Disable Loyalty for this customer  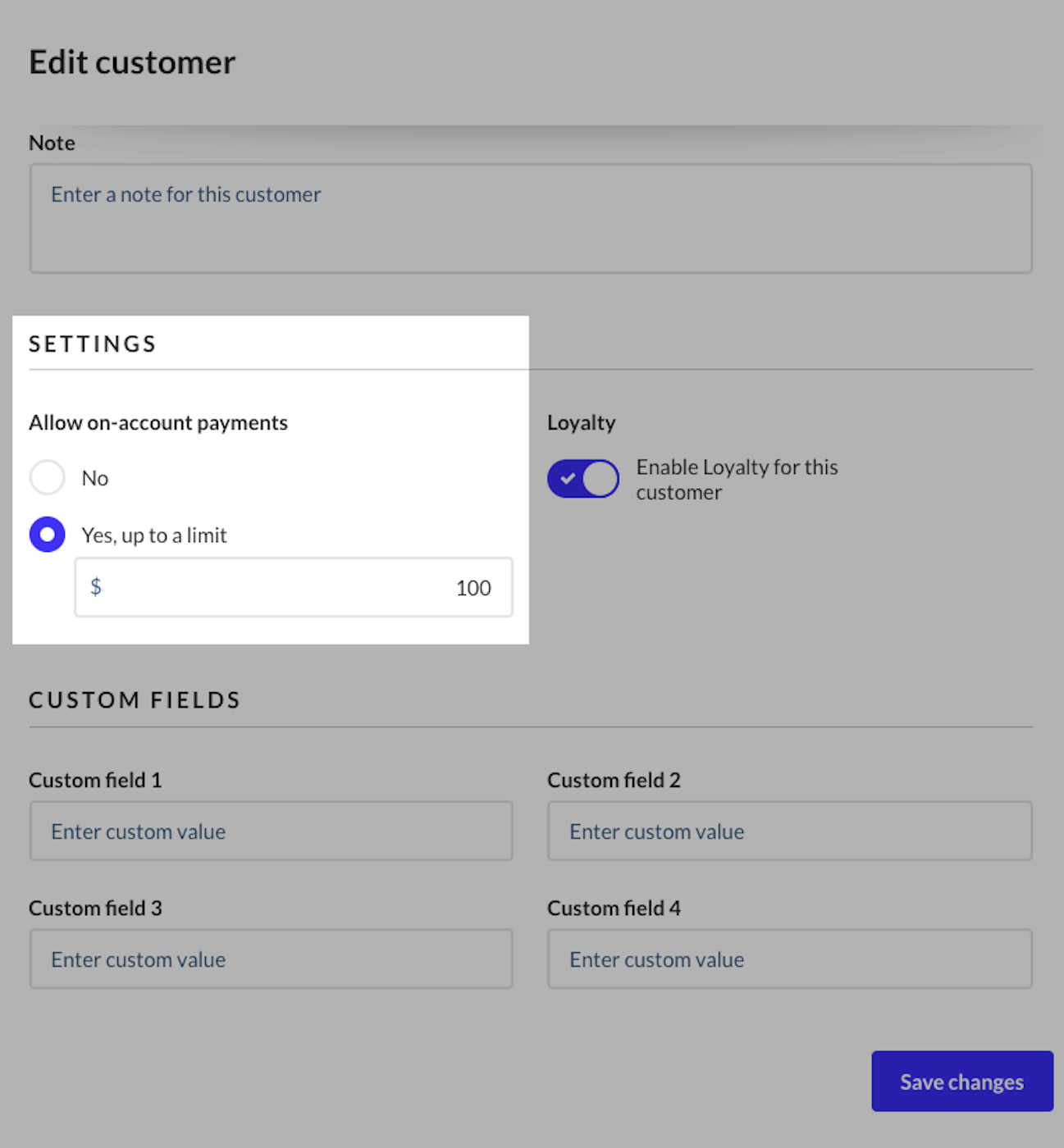[x=582, y=478]
